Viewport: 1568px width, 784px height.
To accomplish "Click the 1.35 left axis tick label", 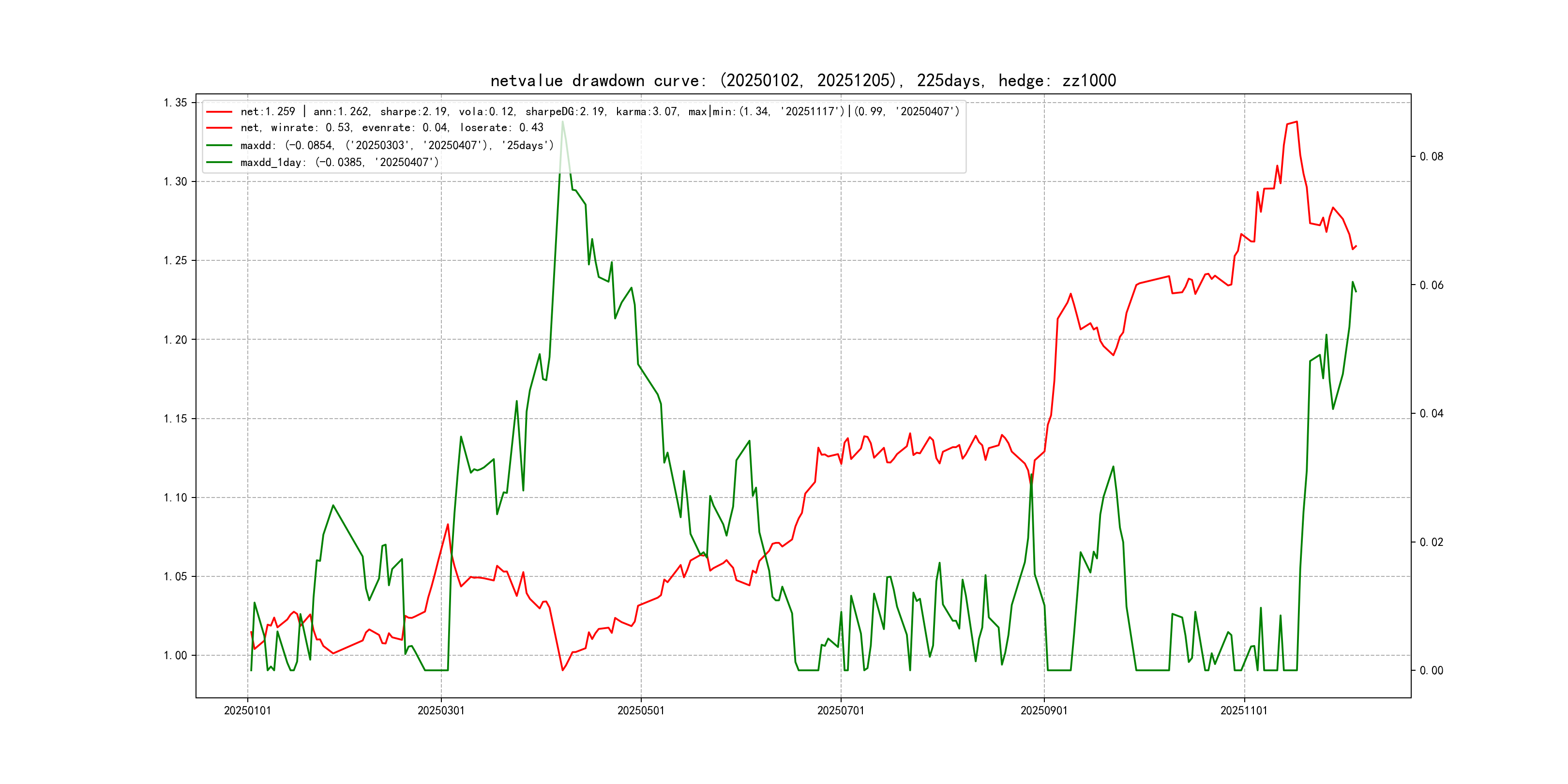I will 175,102.
